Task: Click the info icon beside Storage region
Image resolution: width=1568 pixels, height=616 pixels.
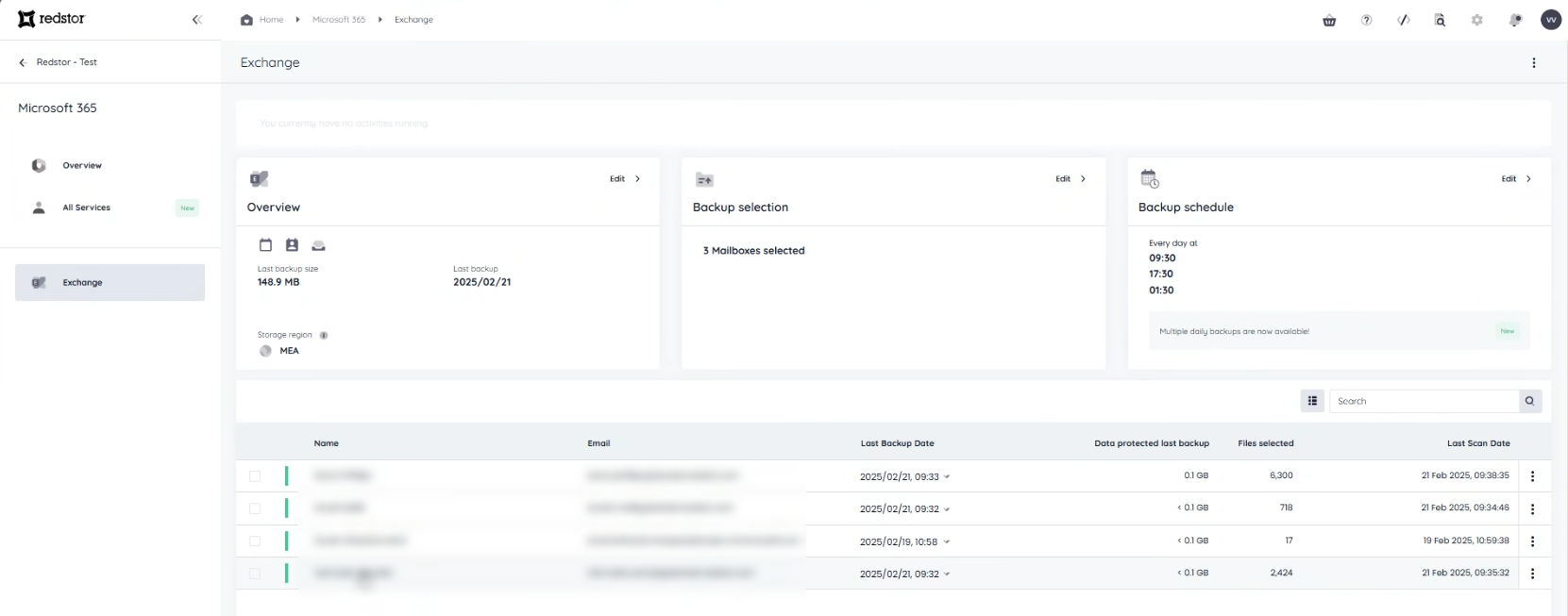Action: coord(324,335)
